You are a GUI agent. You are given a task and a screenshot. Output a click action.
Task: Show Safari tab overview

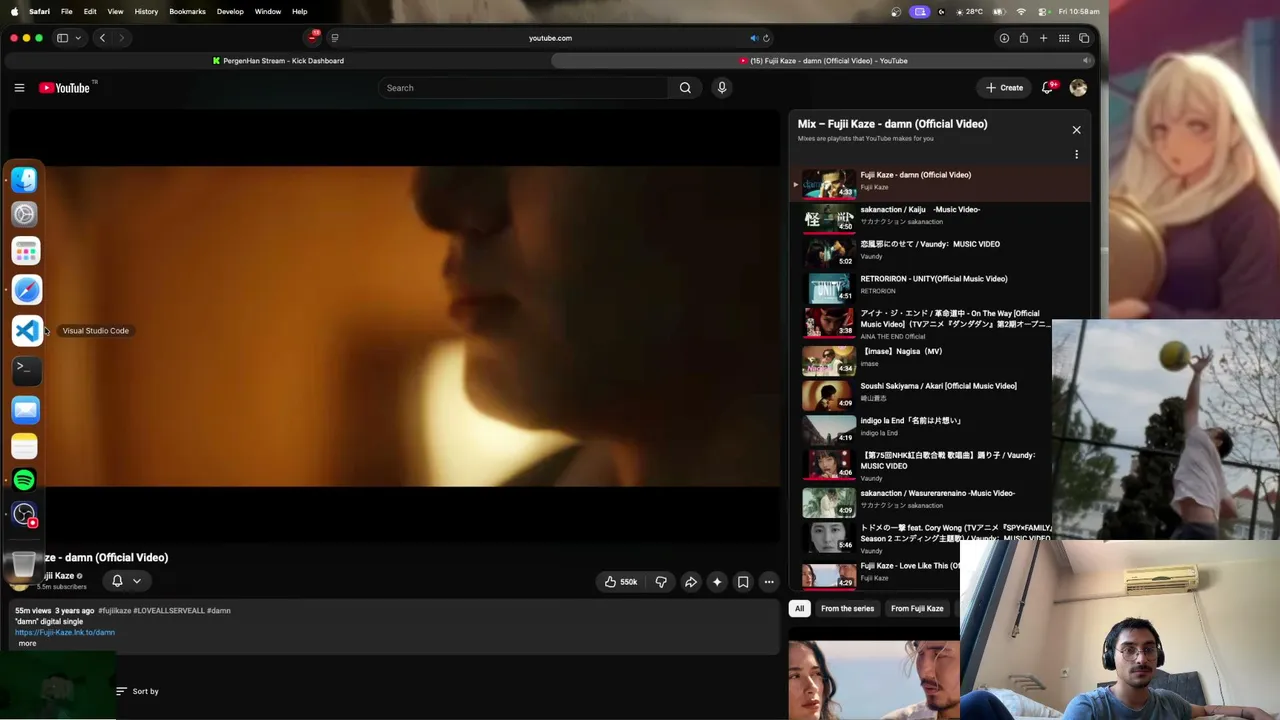point(1083,38)
